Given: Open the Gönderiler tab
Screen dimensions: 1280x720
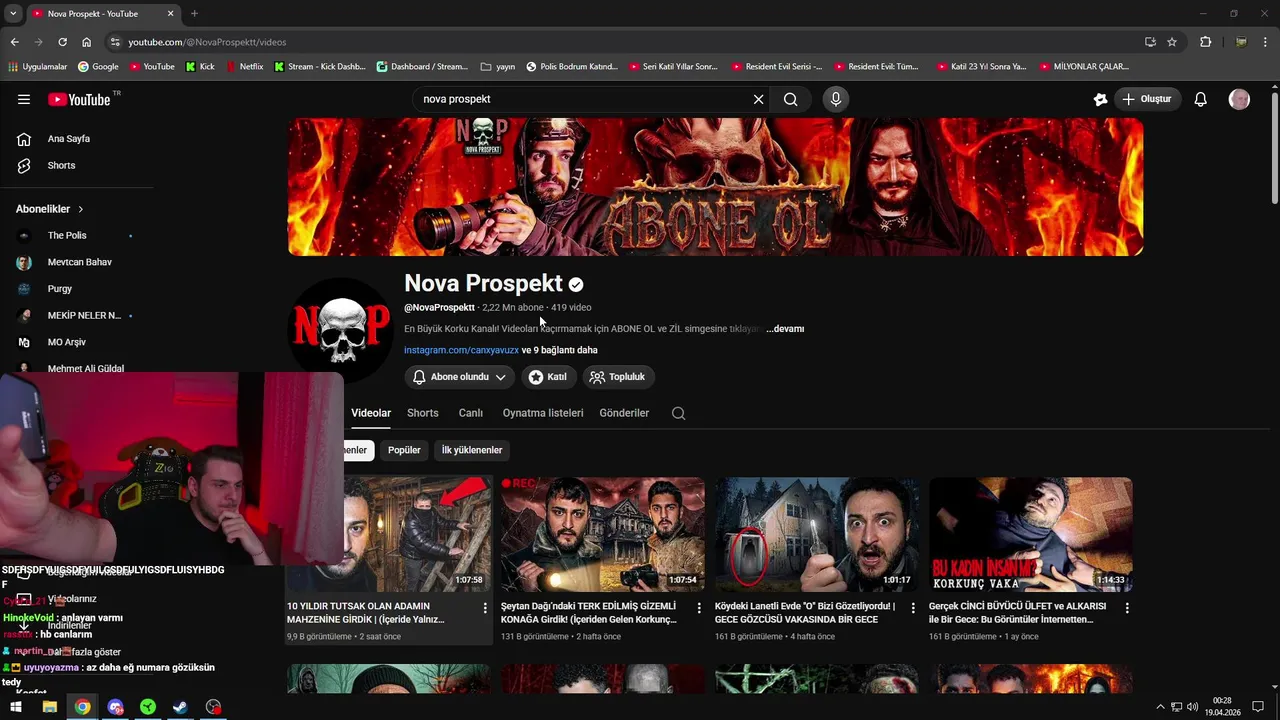Looking at the screenshot, I should (624, 413).
